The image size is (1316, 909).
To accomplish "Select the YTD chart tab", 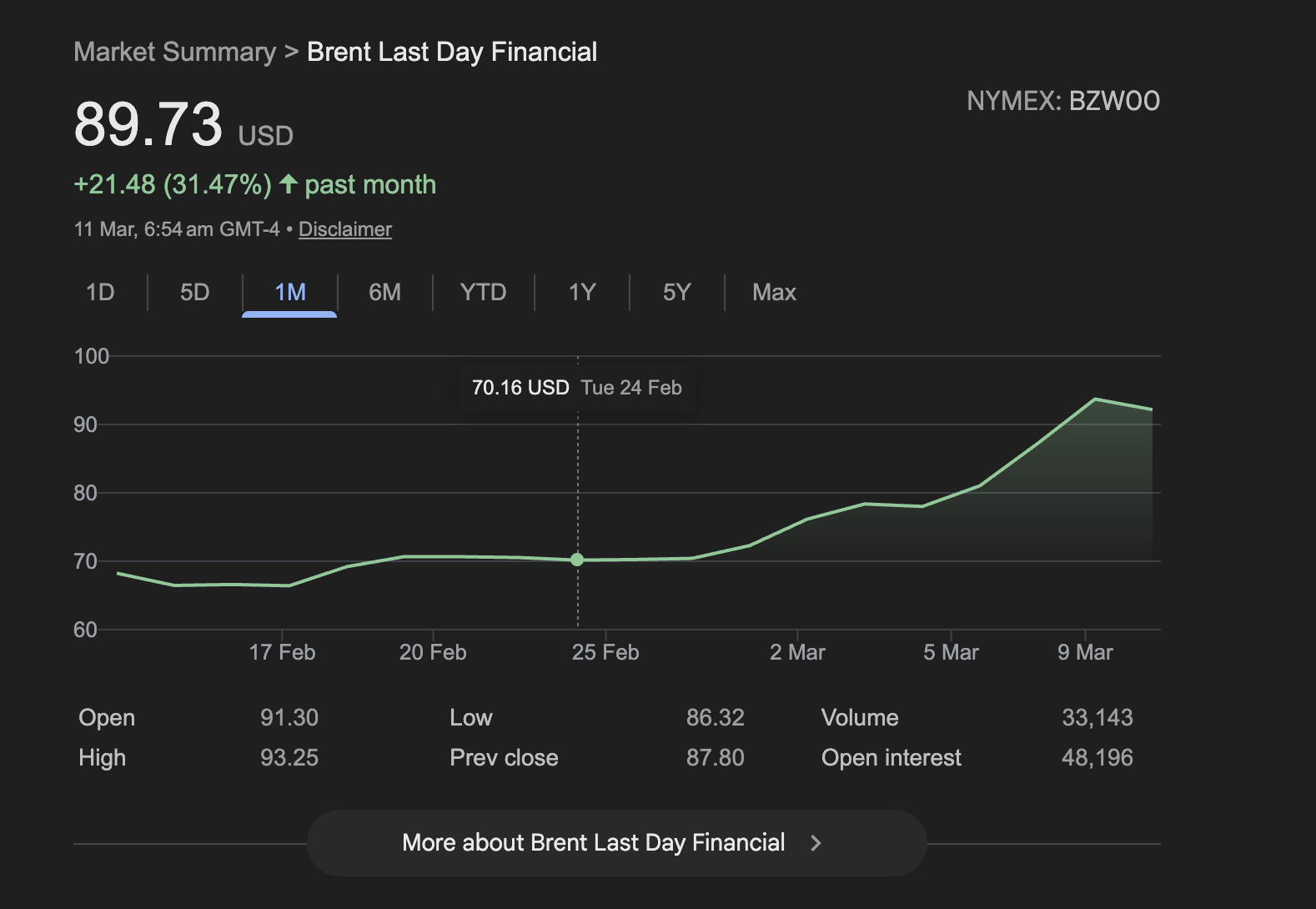I will click(x=483, y=293).
